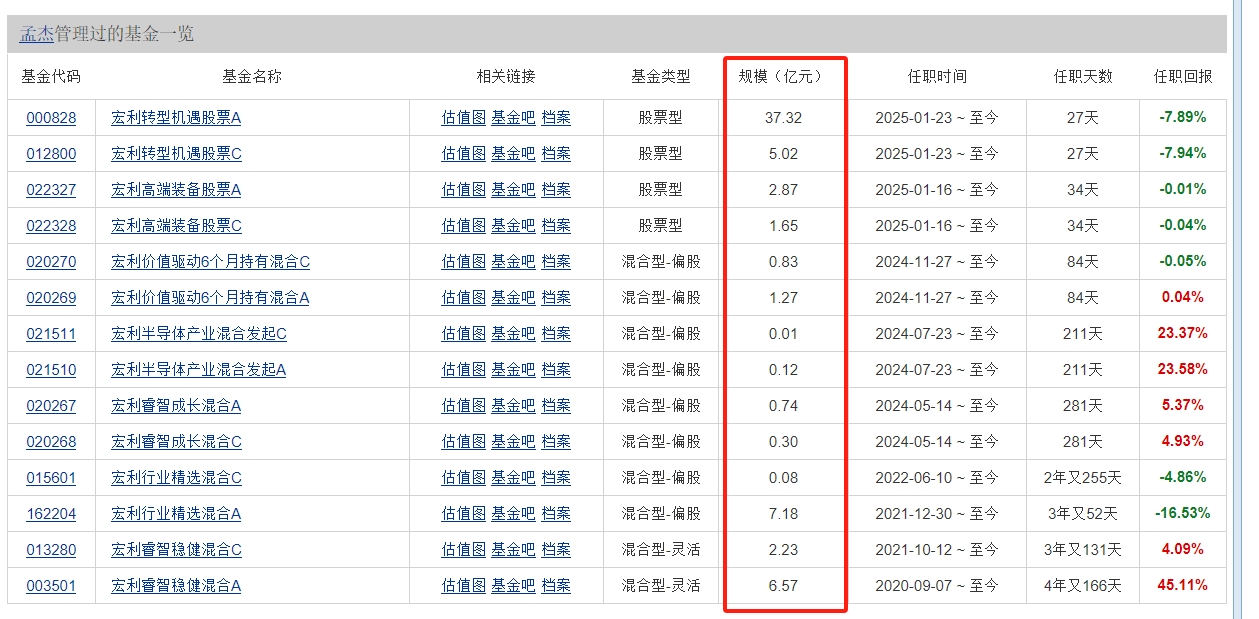Viewport: 1259px width, 619px height.
Task: Select the -16.53% tenure return value
Action: click(1184, 514)
